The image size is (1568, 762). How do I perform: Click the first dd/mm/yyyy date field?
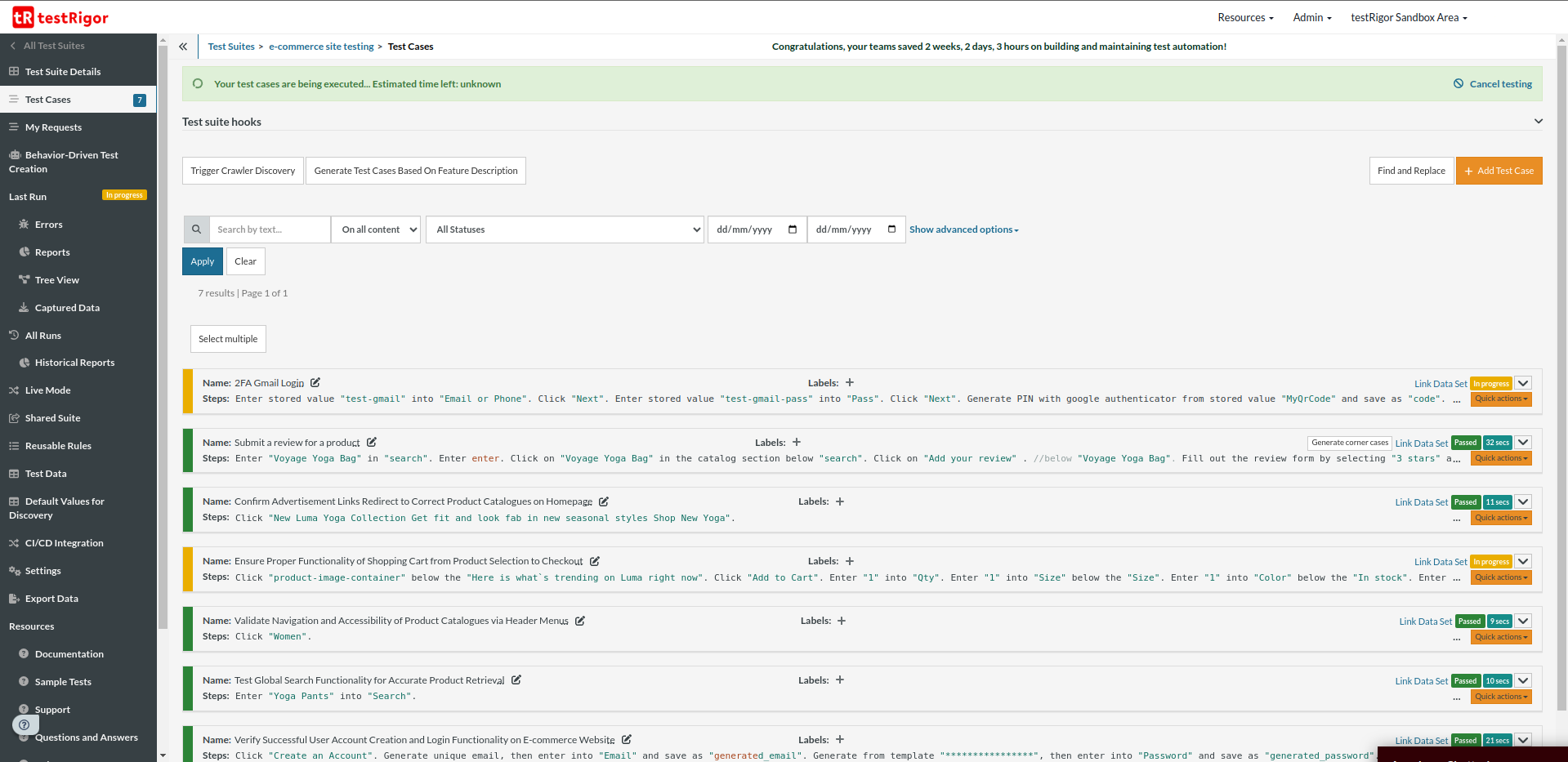click(x=757, y=229)
